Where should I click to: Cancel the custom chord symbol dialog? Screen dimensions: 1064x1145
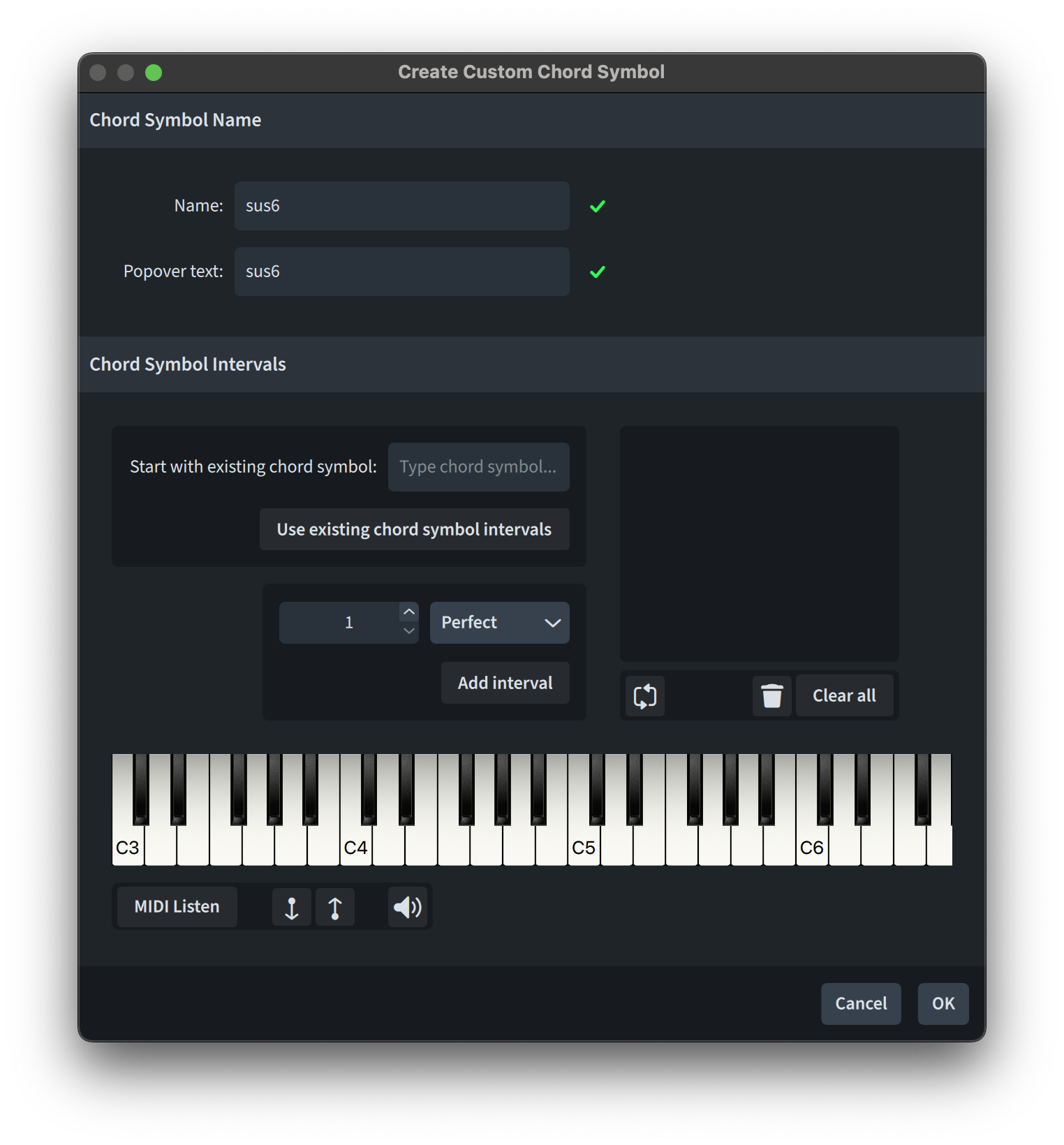pyautogui.click(x=860, y=1003)
